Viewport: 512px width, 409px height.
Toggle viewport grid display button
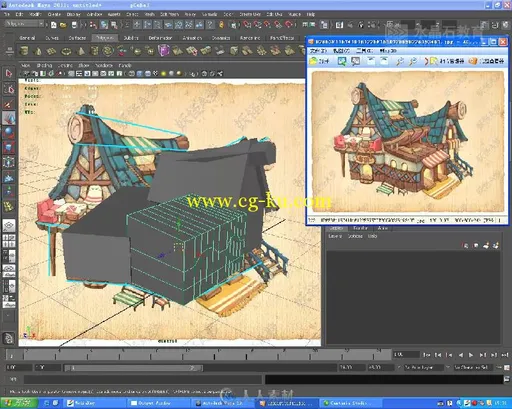tap(71, 74)
